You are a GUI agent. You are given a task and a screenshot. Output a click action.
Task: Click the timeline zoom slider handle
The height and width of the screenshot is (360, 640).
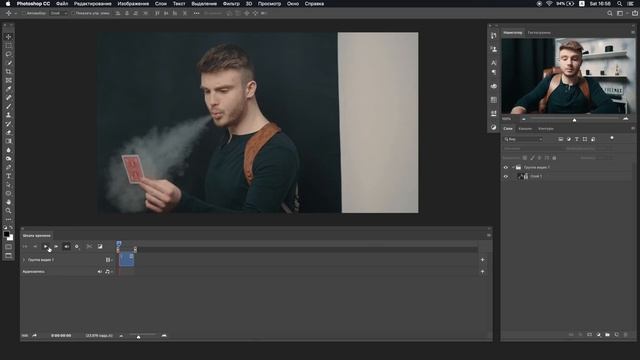pos(138,337)
